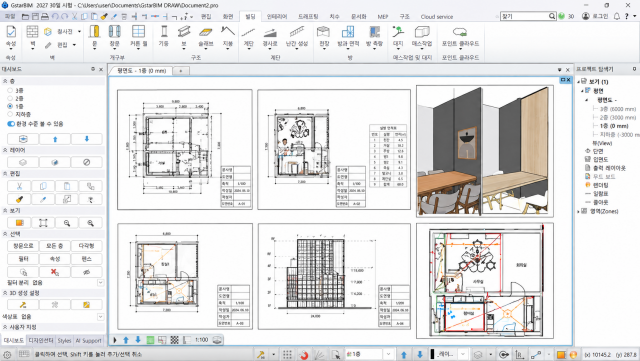
Task: Click the black layer color swatch in status bar
Action: pos(432,354)
